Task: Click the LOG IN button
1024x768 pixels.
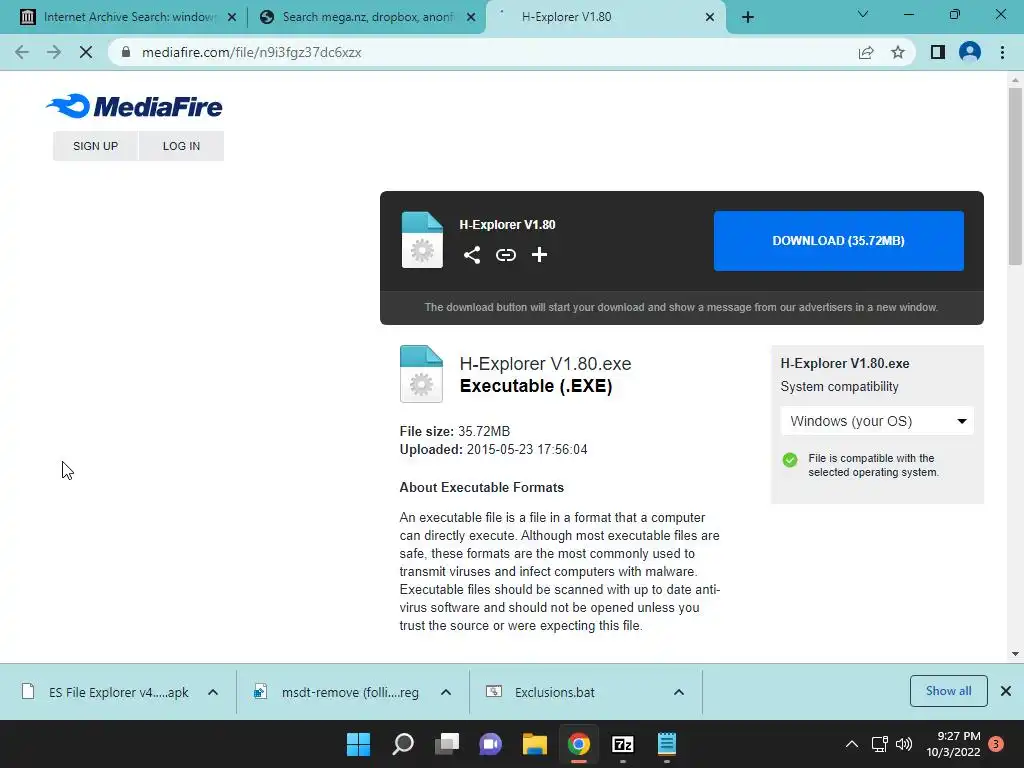Action: pyautogui.click(x=182, y=146)
